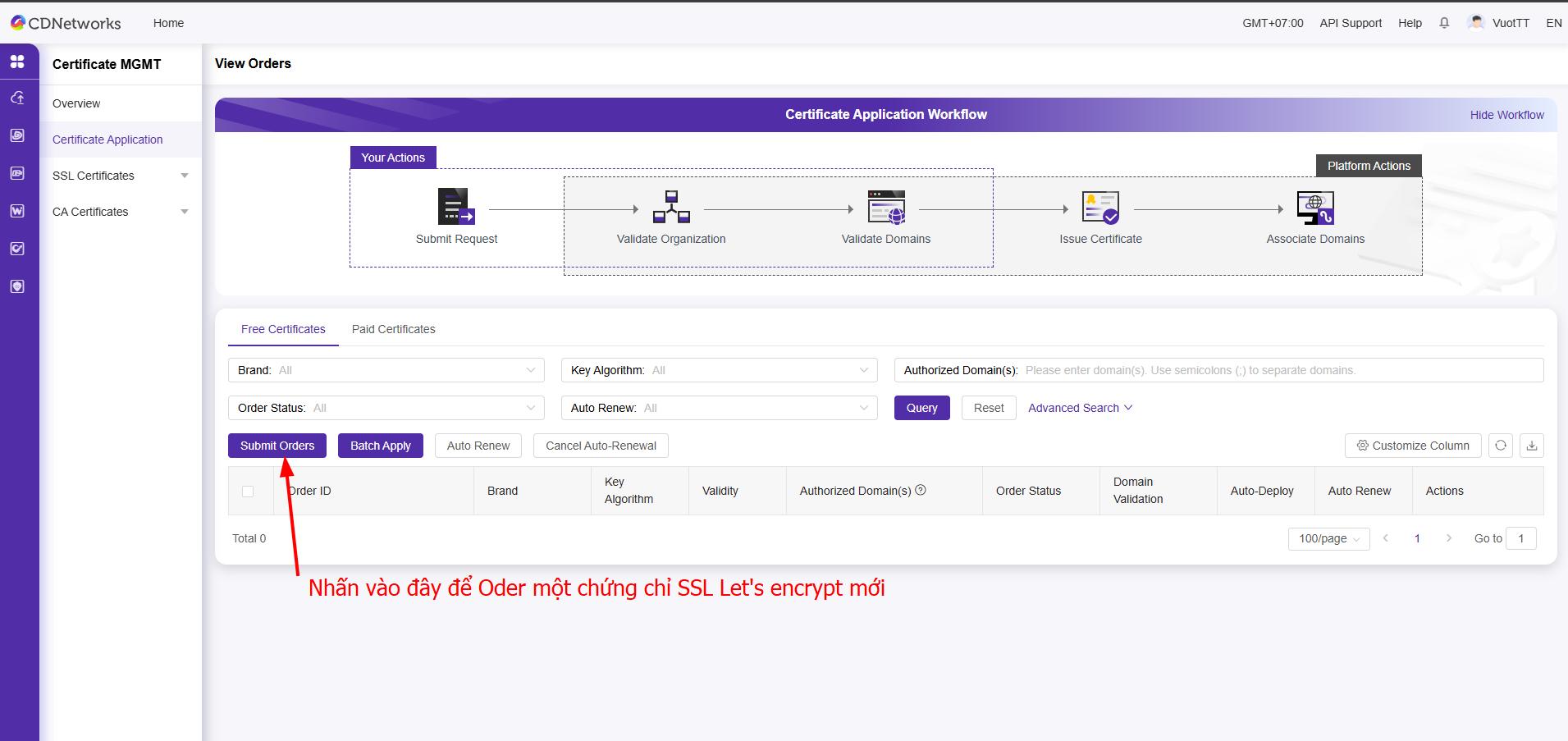Open the 100/page size dropdown

click(1328, 538)
